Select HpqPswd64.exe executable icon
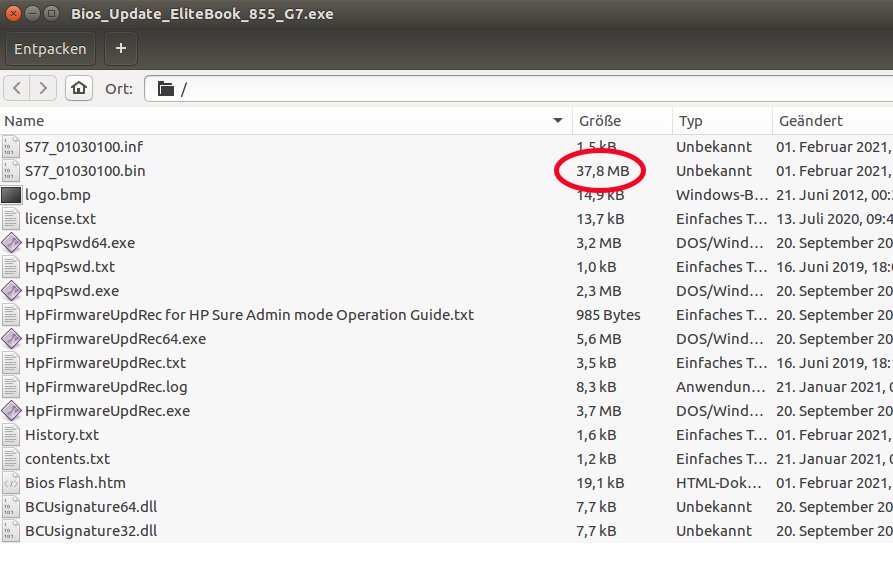Screen dimensions: 893x586 coord(11,243)
